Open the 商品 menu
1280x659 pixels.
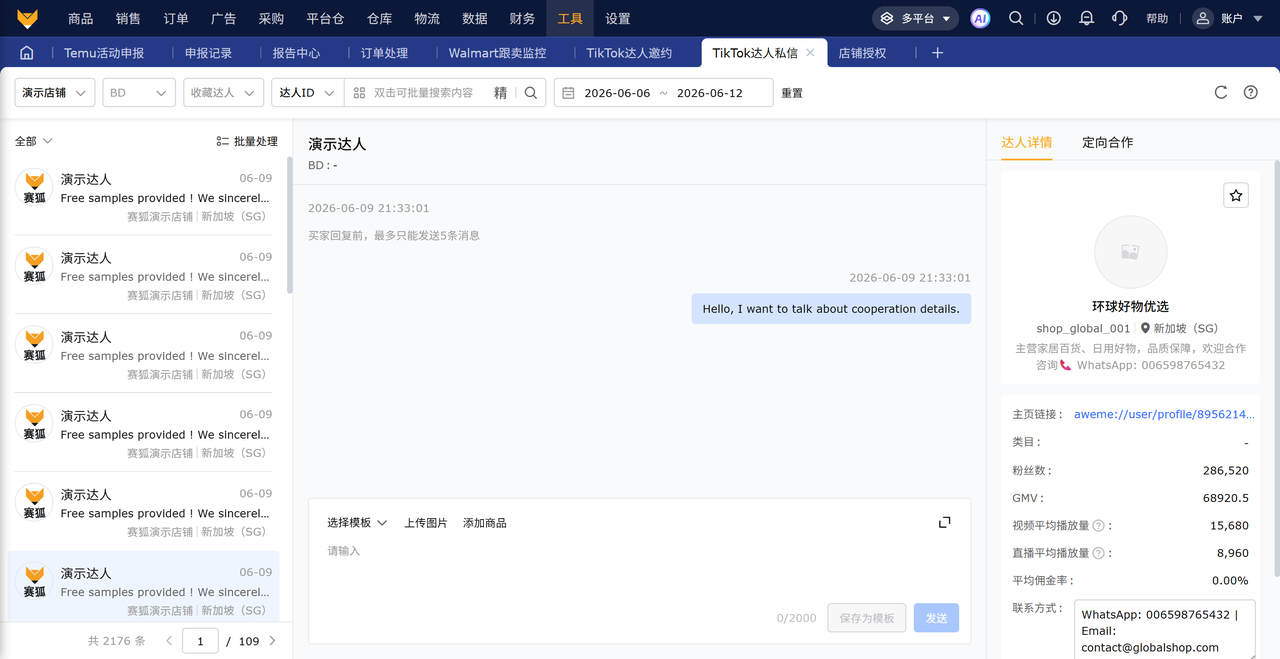[81, 18]
